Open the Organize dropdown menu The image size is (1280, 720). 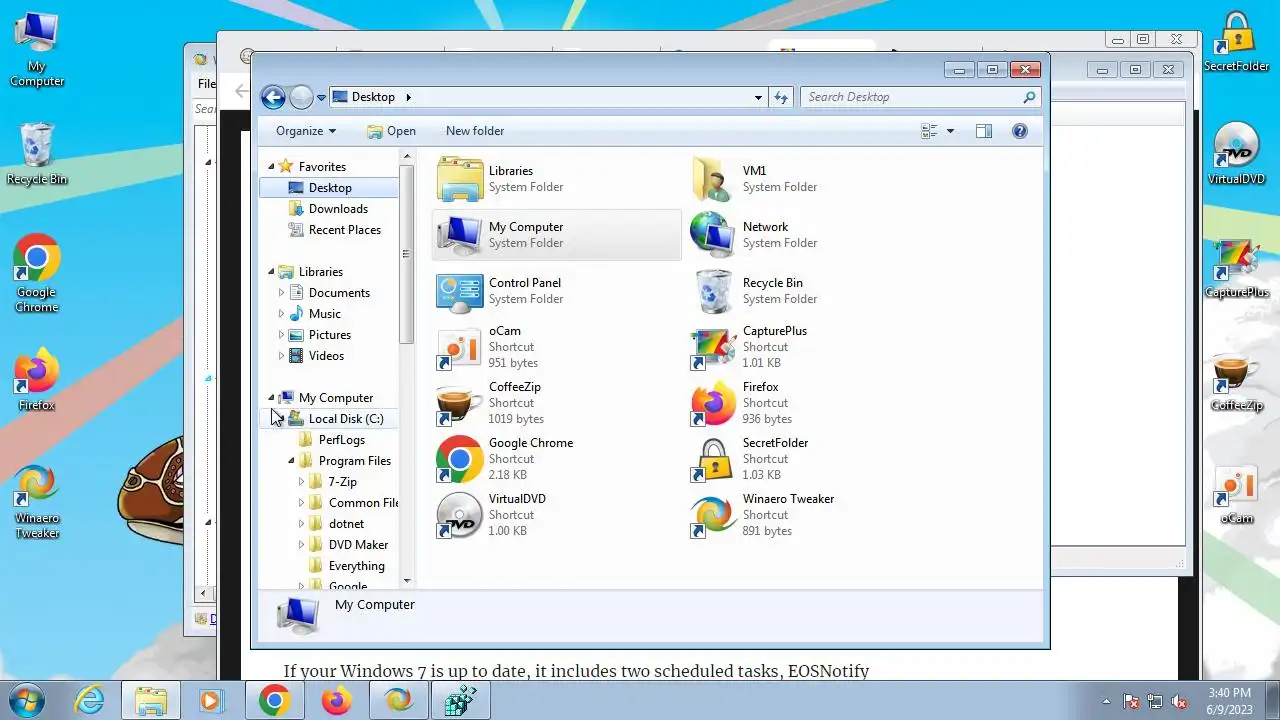pos(306,131)
